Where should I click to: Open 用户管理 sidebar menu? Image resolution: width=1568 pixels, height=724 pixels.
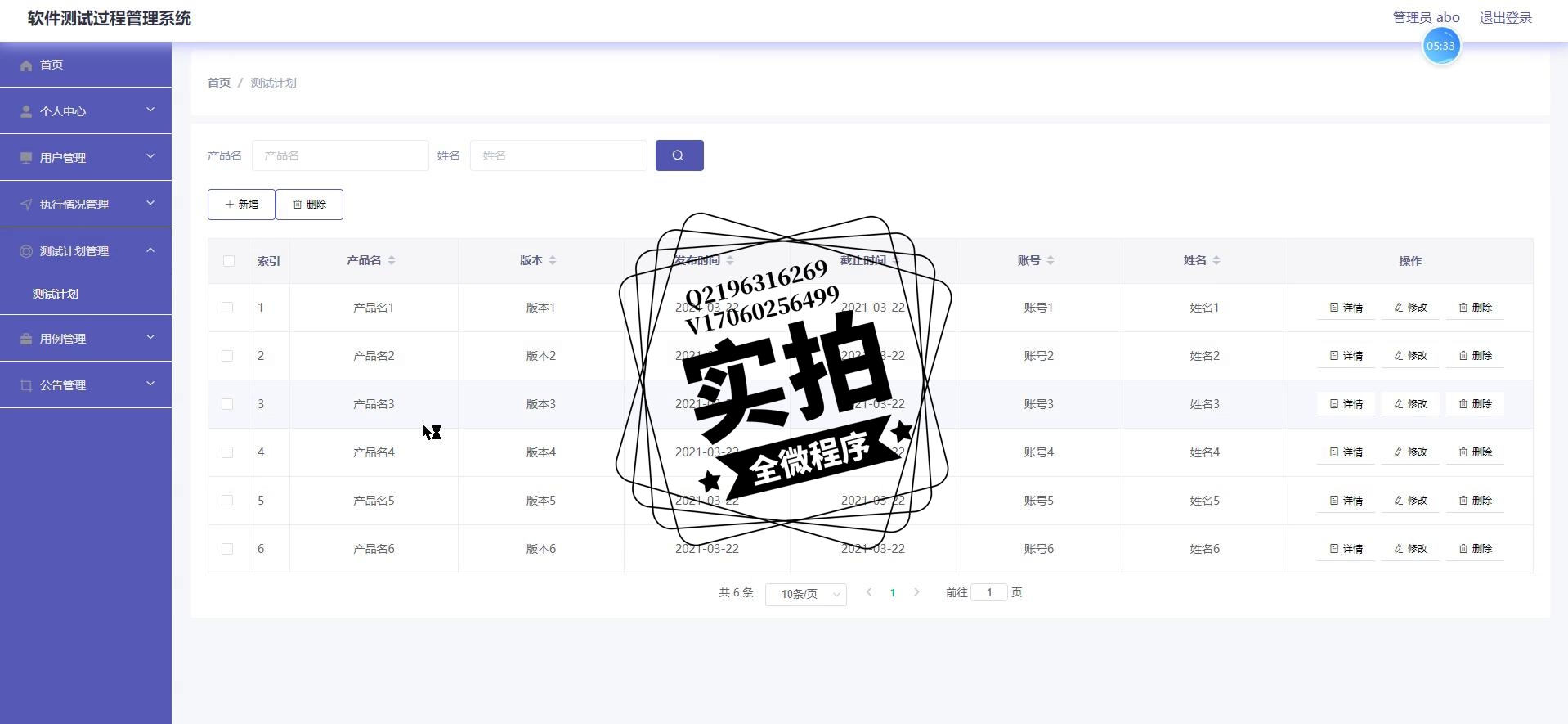86,158
